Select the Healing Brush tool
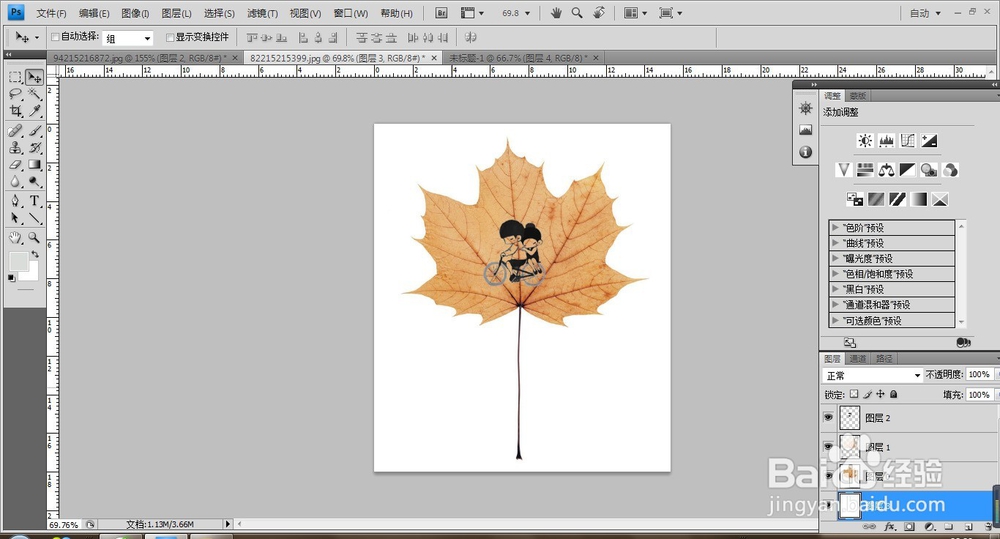 pyautogui.click(x=15, y=131)
